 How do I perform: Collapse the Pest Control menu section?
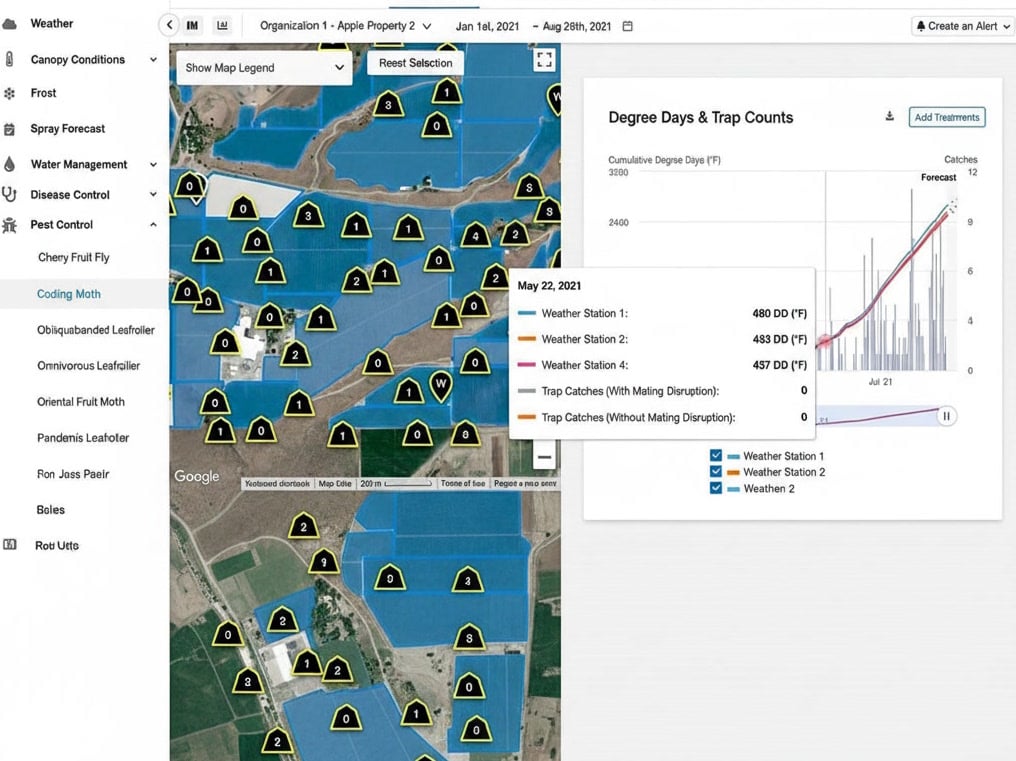[153, 225]
